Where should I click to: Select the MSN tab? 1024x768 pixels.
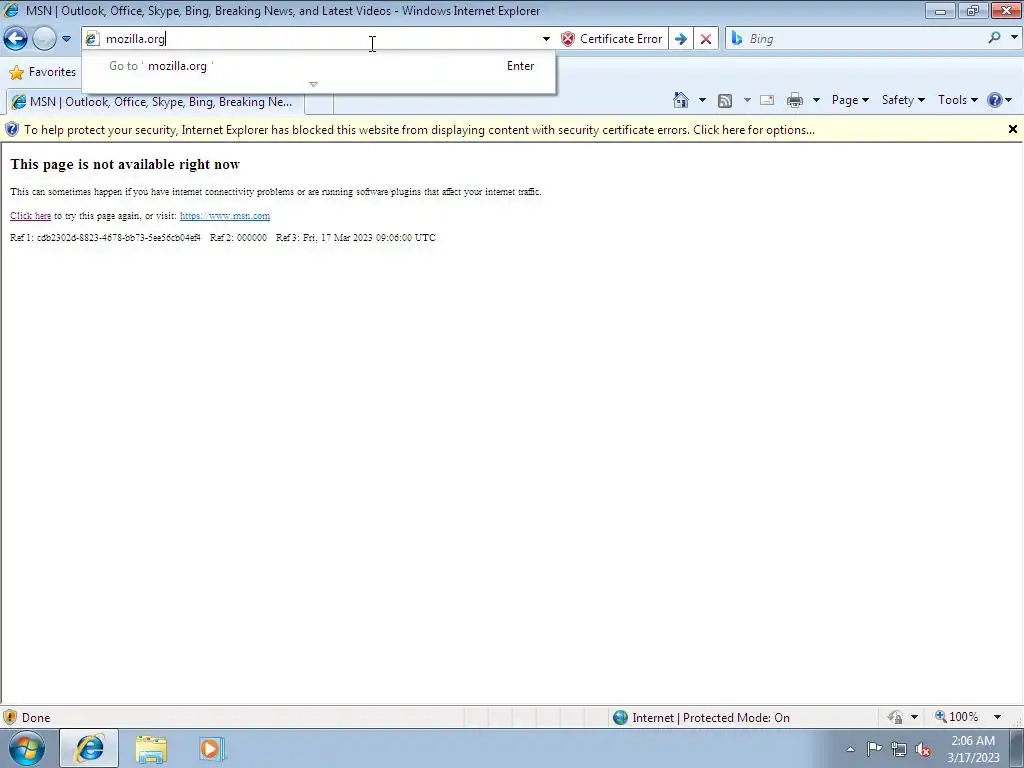[155, 102]
